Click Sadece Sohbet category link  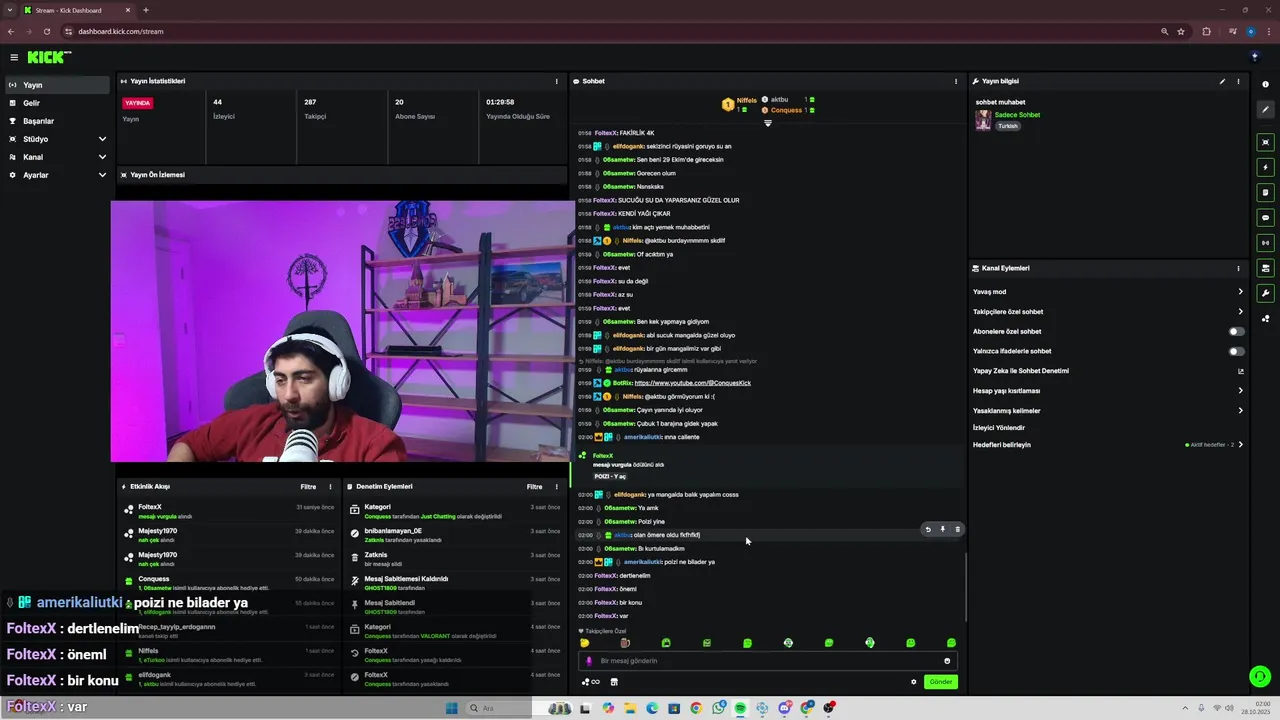pos(1017,115)
